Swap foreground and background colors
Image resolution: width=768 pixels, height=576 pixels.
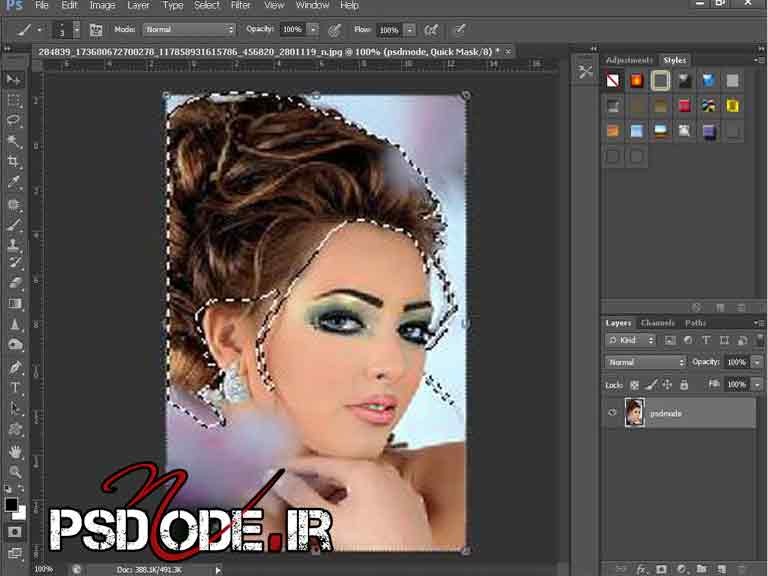[x=21, y=489]
